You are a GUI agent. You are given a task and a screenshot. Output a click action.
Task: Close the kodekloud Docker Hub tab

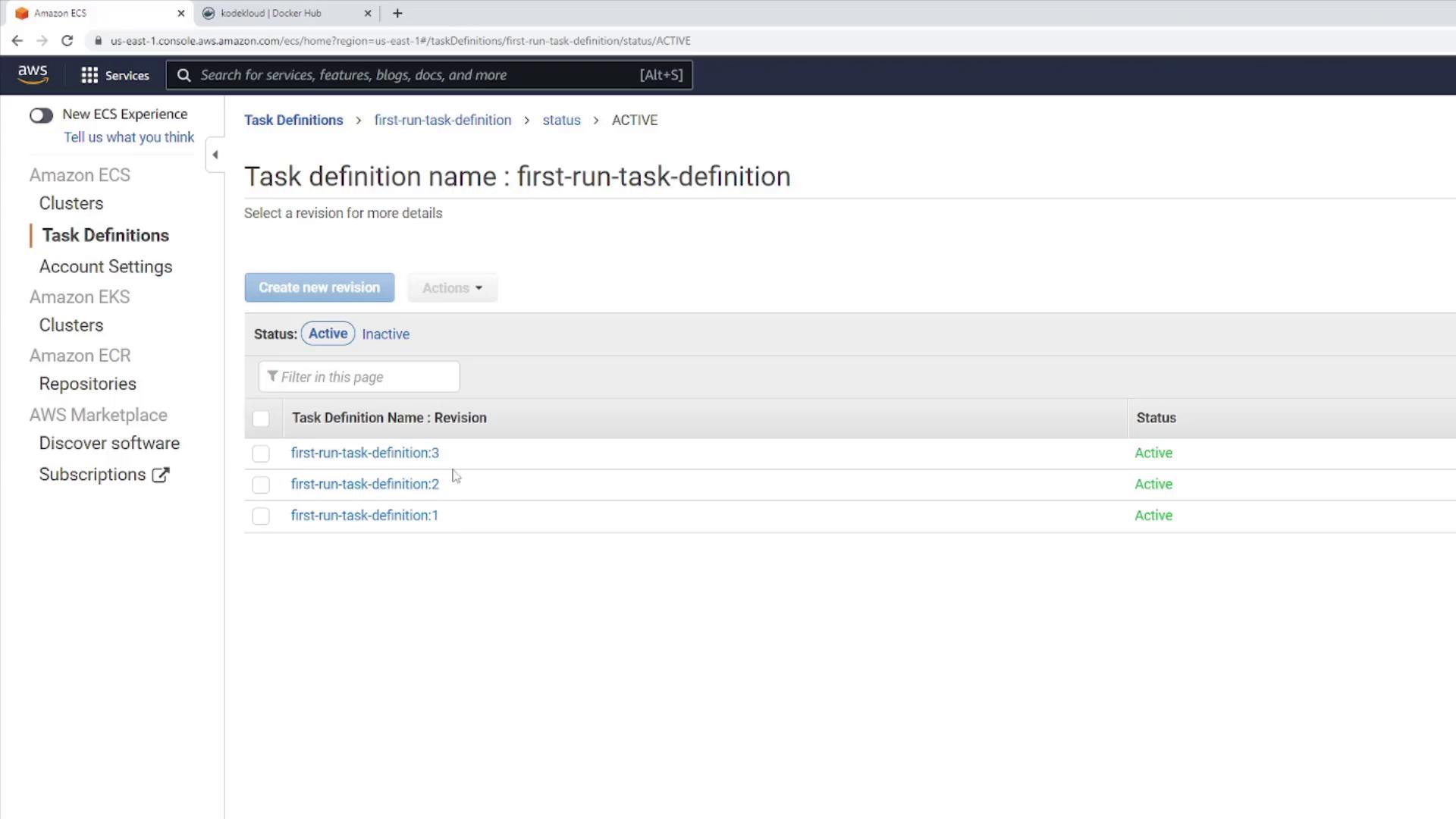coord(368,13)
